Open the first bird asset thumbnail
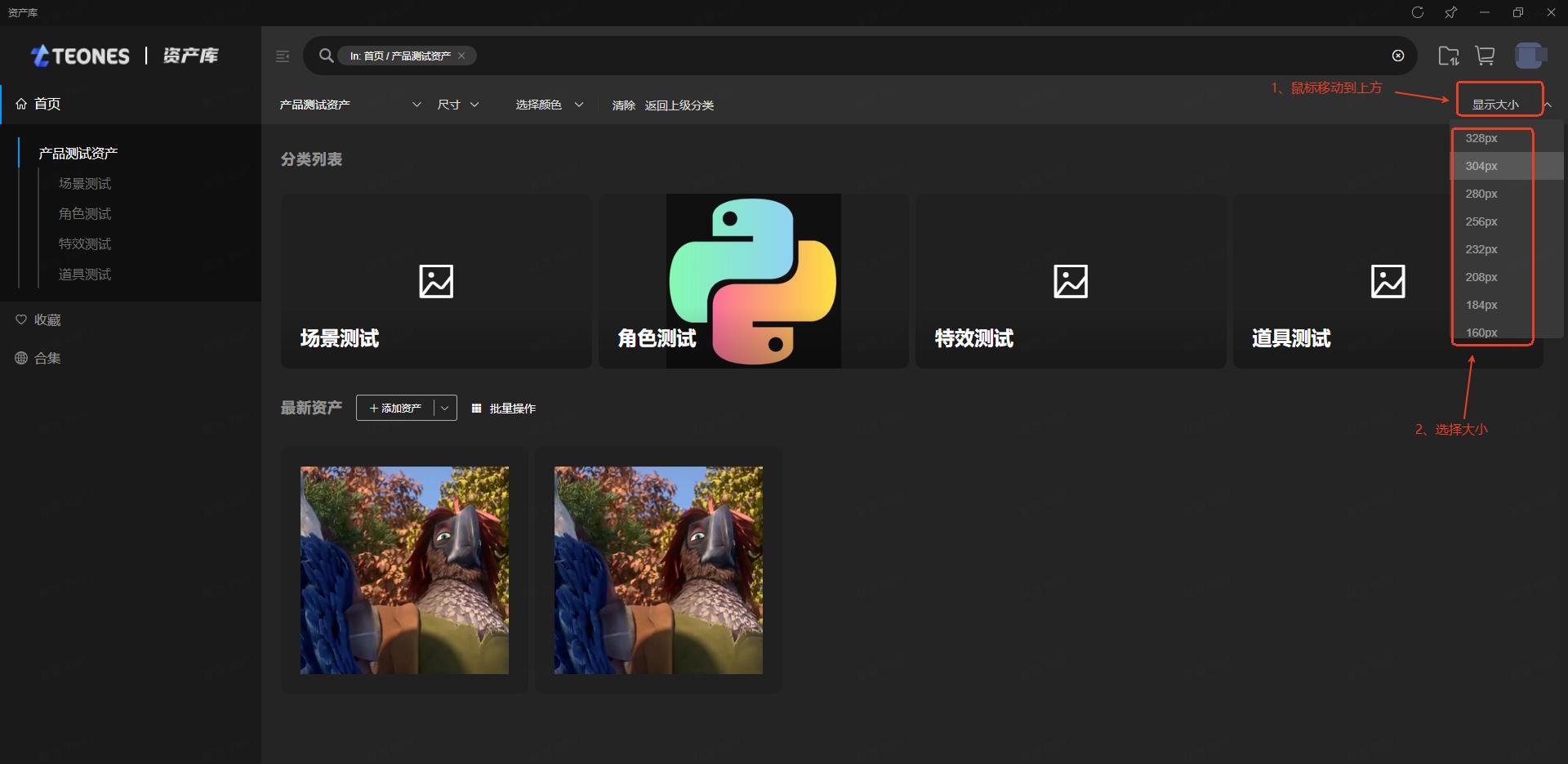1568x764 pixels. [404, 570]
